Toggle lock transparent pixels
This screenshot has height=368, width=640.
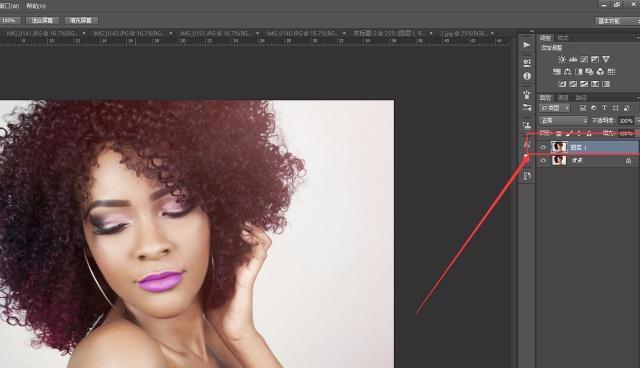coord(559,133)
